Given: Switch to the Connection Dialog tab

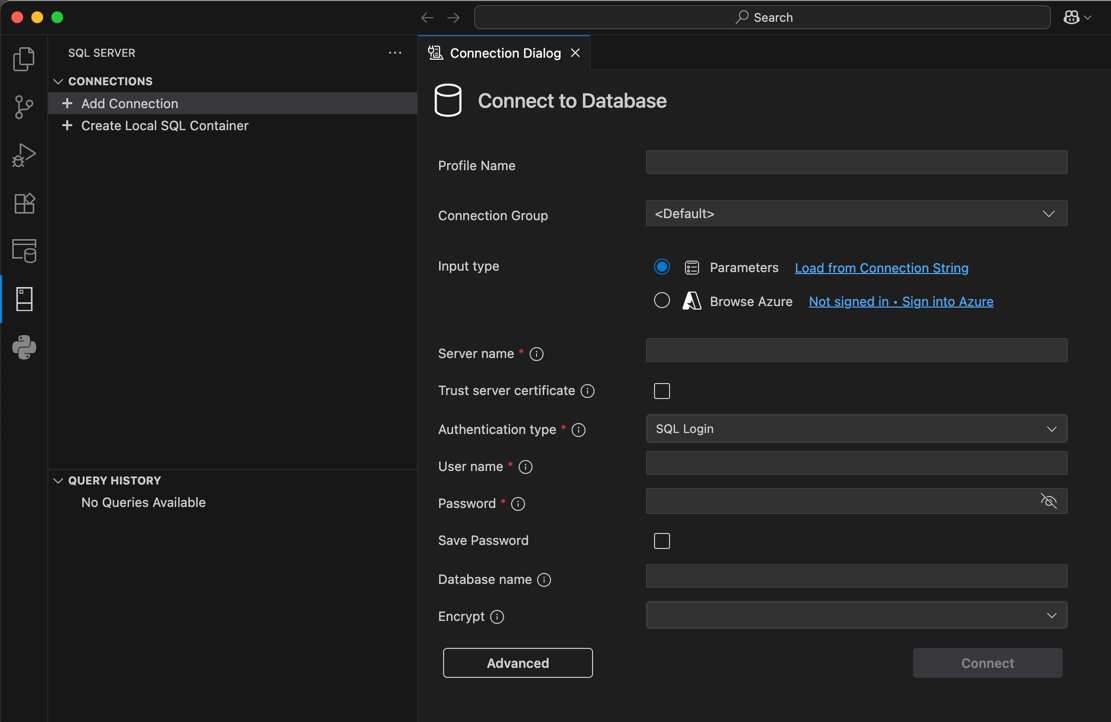Looking at the screenshot, I should 504,53.
